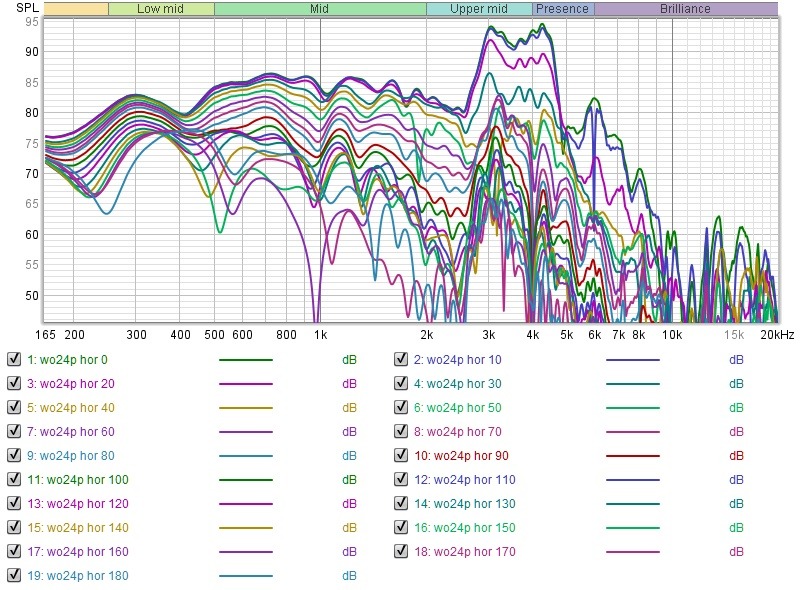Click the green line sample for wo24p hor 0
Image resolution: width=800 pixels, height=590 pixels.
point(246,360)
